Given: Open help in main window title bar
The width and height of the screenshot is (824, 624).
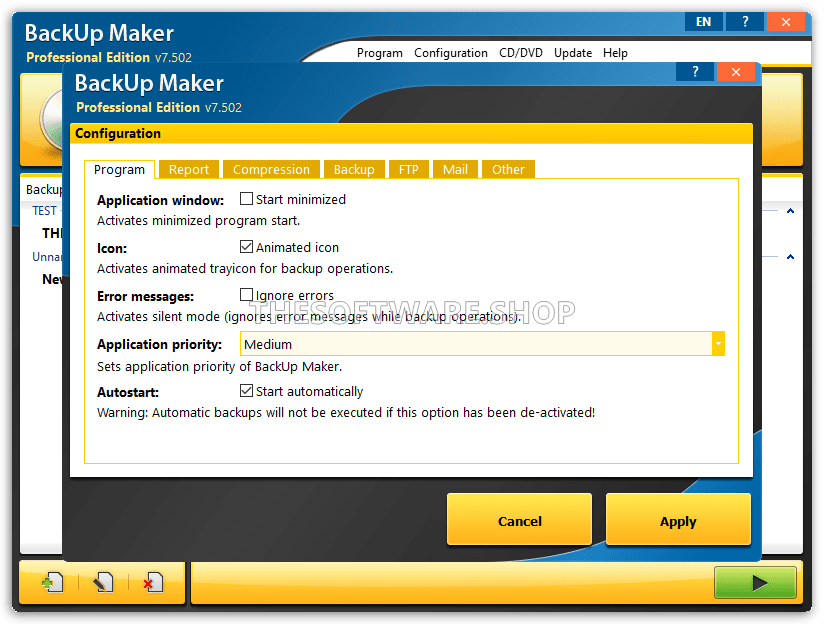Looking at the screenshot, I should 745,22.
